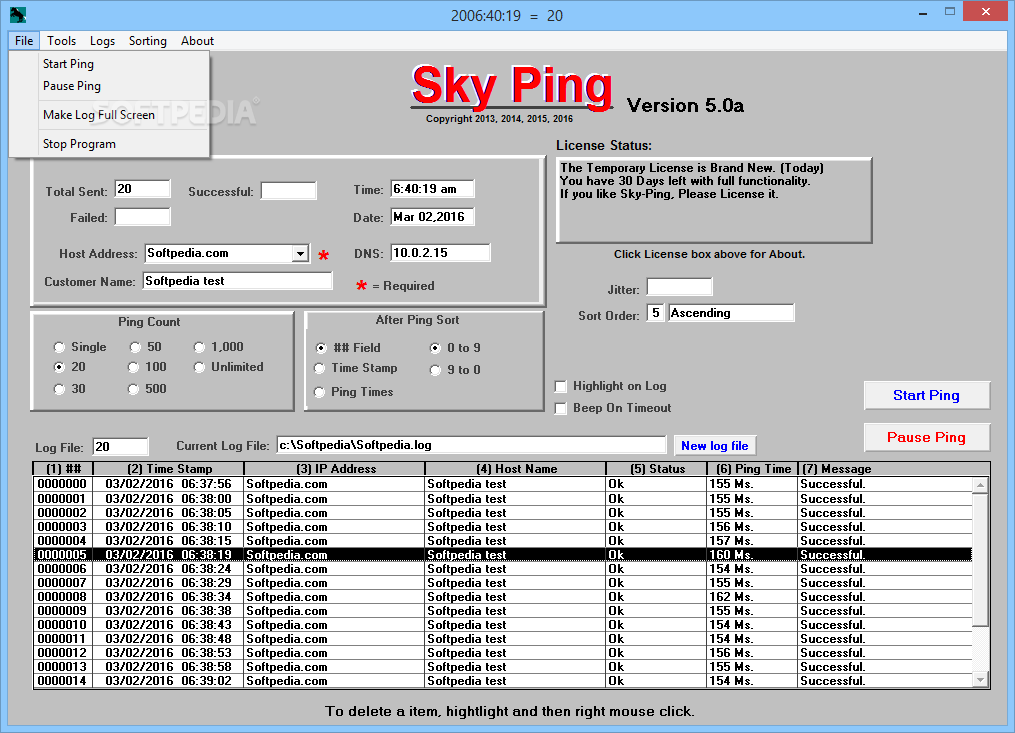1015x733 pixels.
Task: Click the Current Log File path field
Action: 471,445
